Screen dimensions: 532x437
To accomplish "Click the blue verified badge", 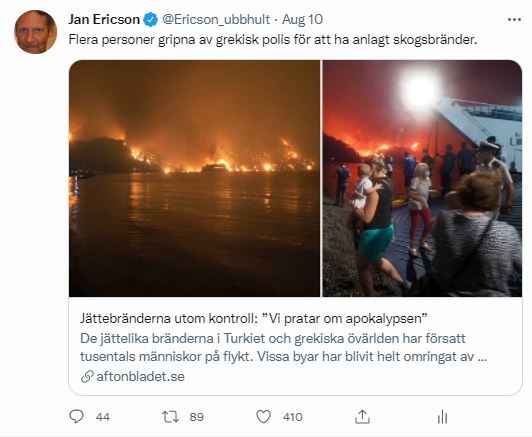I will (x=151, y=20).
